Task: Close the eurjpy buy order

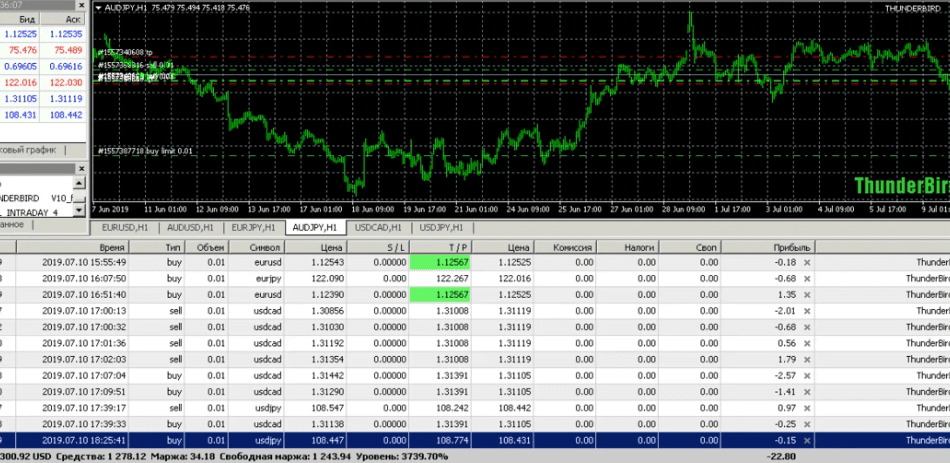Action: tap(807, 278)
